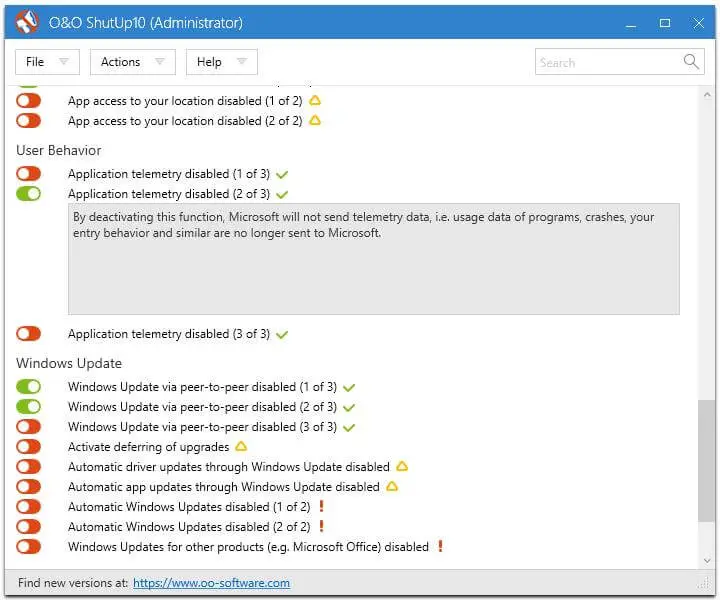Click warning triangle beside App access to location (1 of 2)

[x=315, y=100]
